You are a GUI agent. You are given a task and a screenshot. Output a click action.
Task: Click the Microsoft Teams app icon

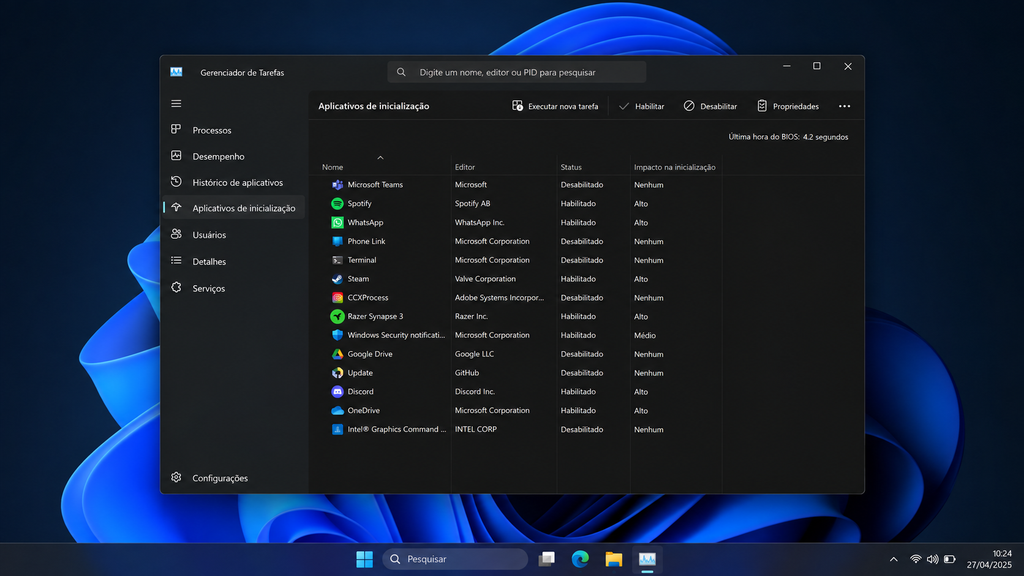(337, 185)
